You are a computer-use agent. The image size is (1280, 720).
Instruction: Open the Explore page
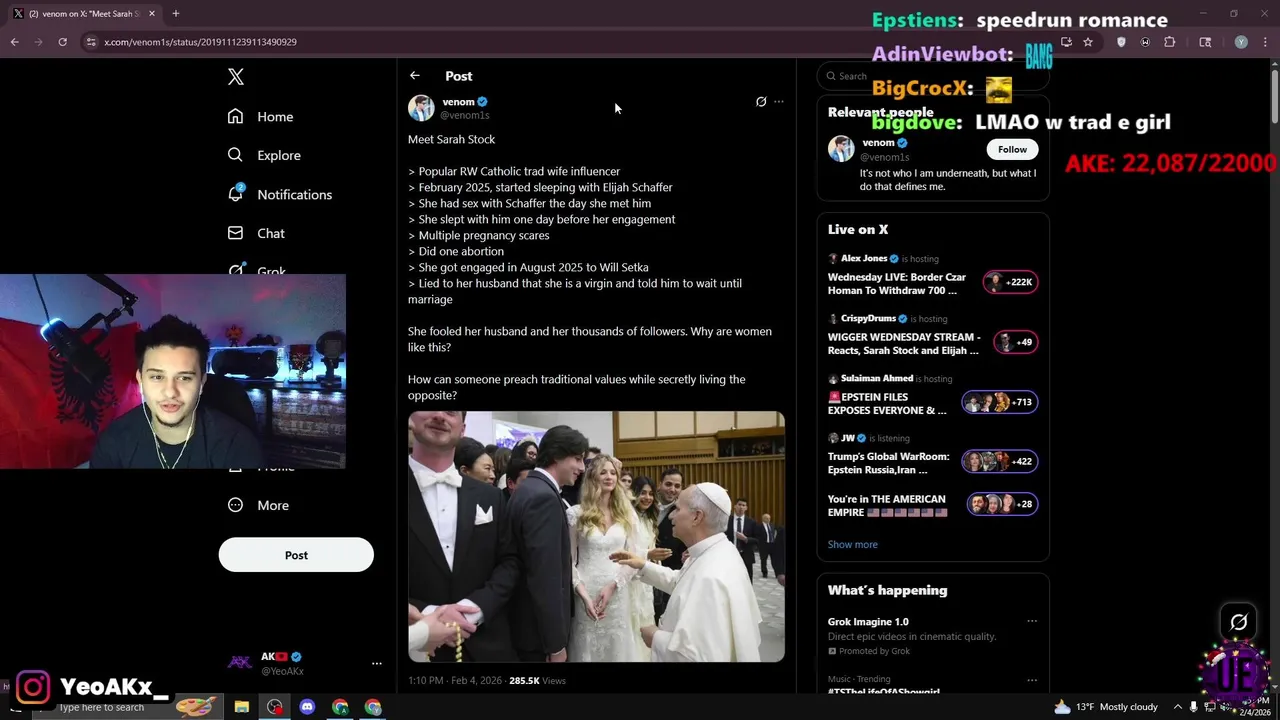[x=264, y=155]
